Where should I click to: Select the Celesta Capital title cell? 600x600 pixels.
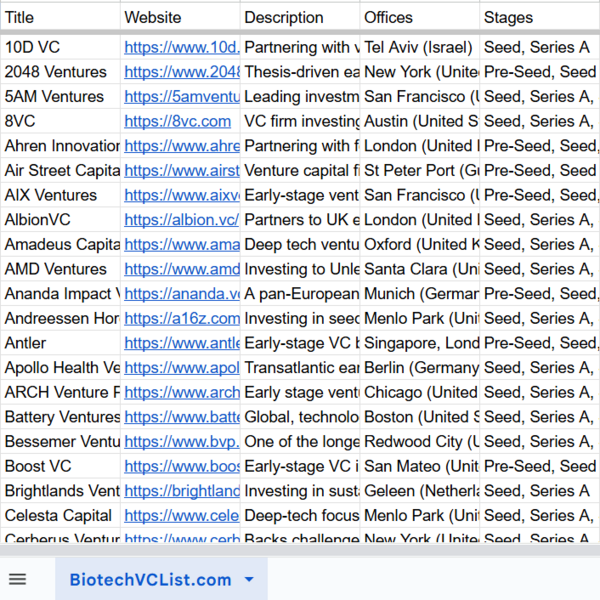click(60, 515)
